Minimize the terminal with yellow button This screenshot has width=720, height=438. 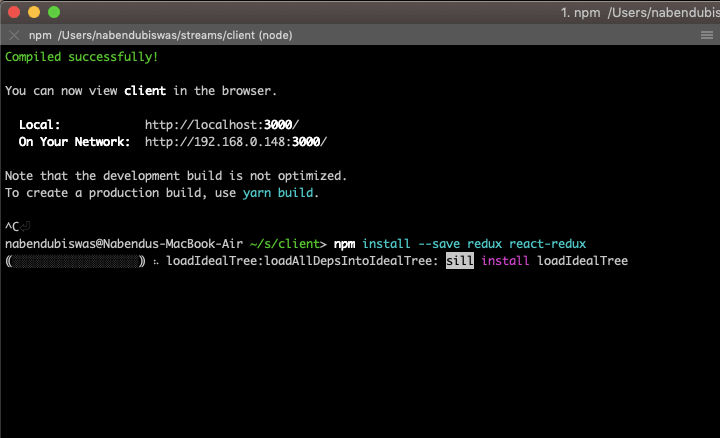[x=34, y=12]
